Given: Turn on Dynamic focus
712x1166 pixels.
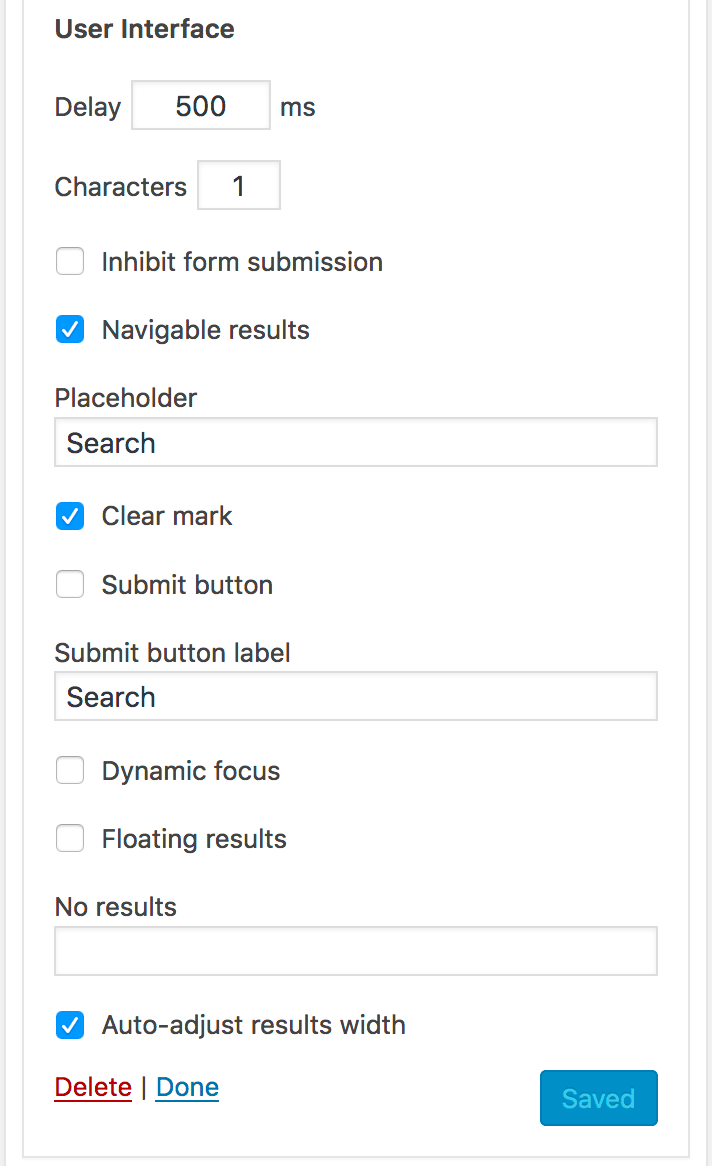Looking at the screenshot, I should tap(70, 770).
